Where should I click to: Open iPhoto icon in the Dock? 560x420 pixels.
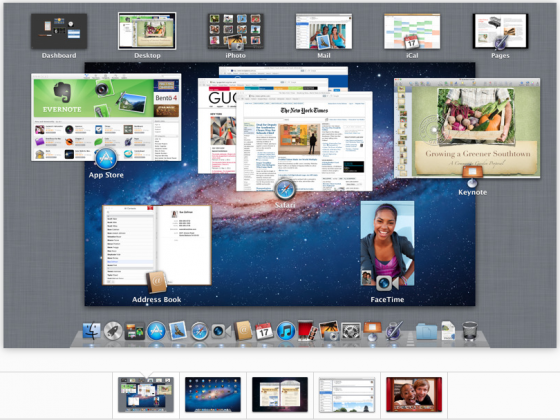[x=329, y=330]
